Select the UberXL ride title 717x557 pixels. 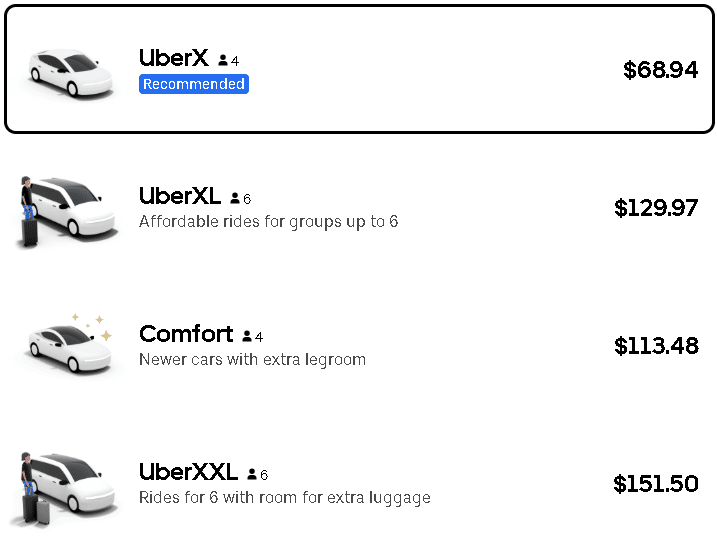(x=180, y=196)
